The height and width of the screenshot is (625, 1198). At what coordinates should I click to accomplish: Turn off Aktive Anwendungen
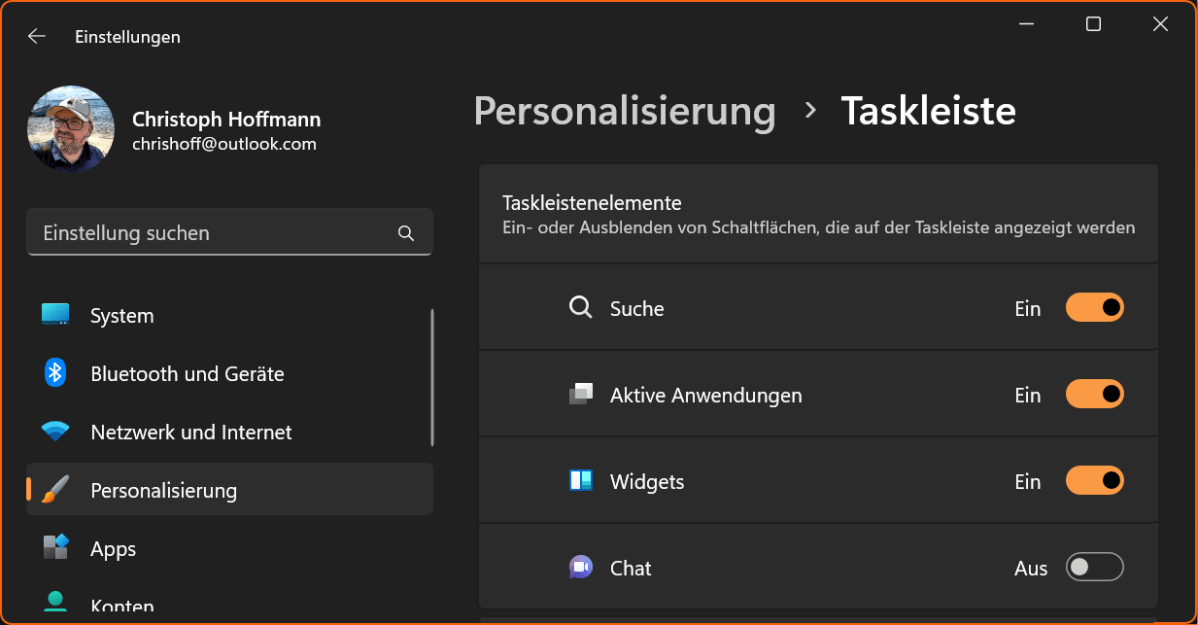click(1094, 394)
